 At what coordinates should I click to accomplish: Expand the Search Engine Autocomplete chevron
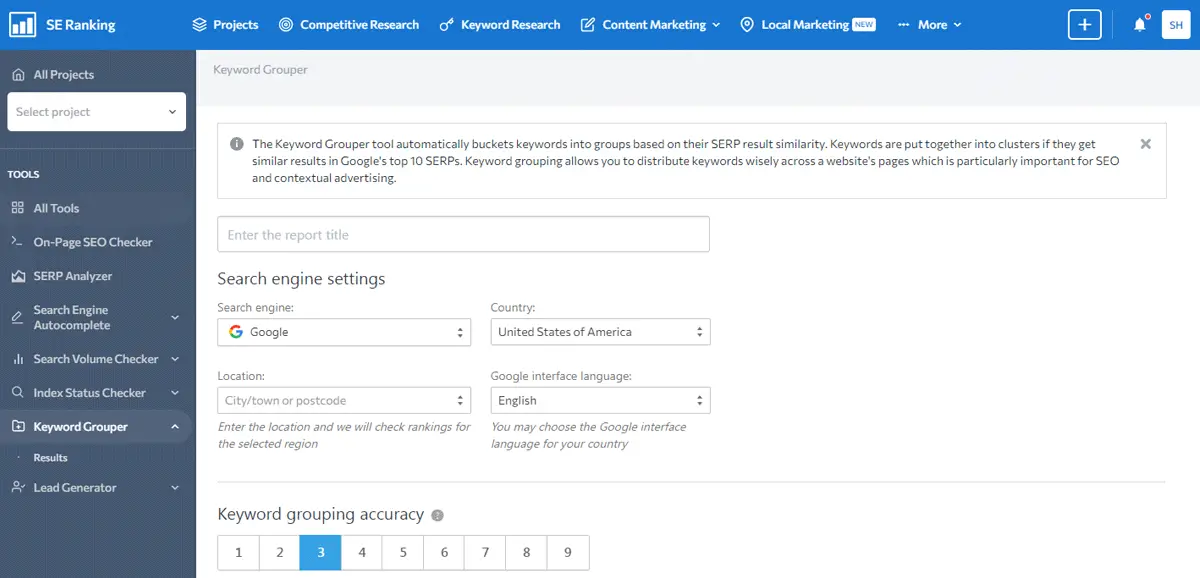point(175,318)
